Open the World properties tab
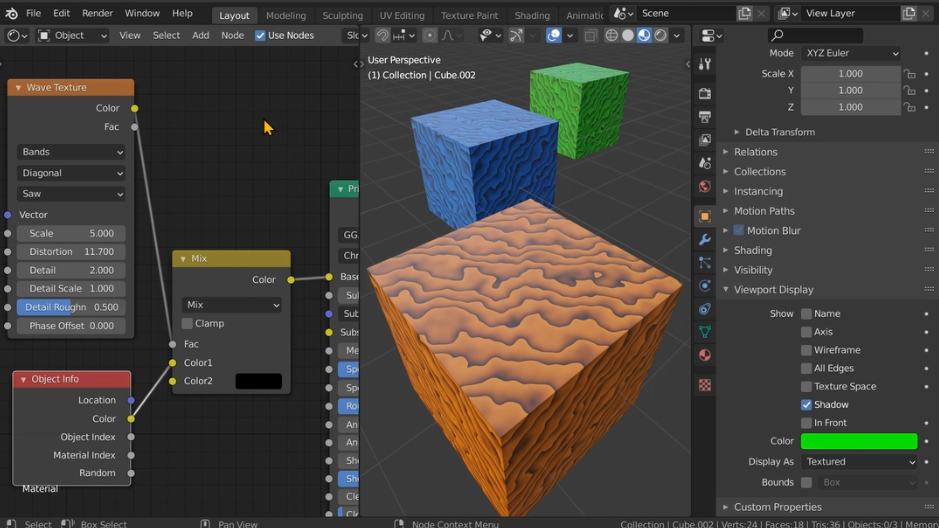Viewport: 939px width, 528px height. (x=705, y=186)
